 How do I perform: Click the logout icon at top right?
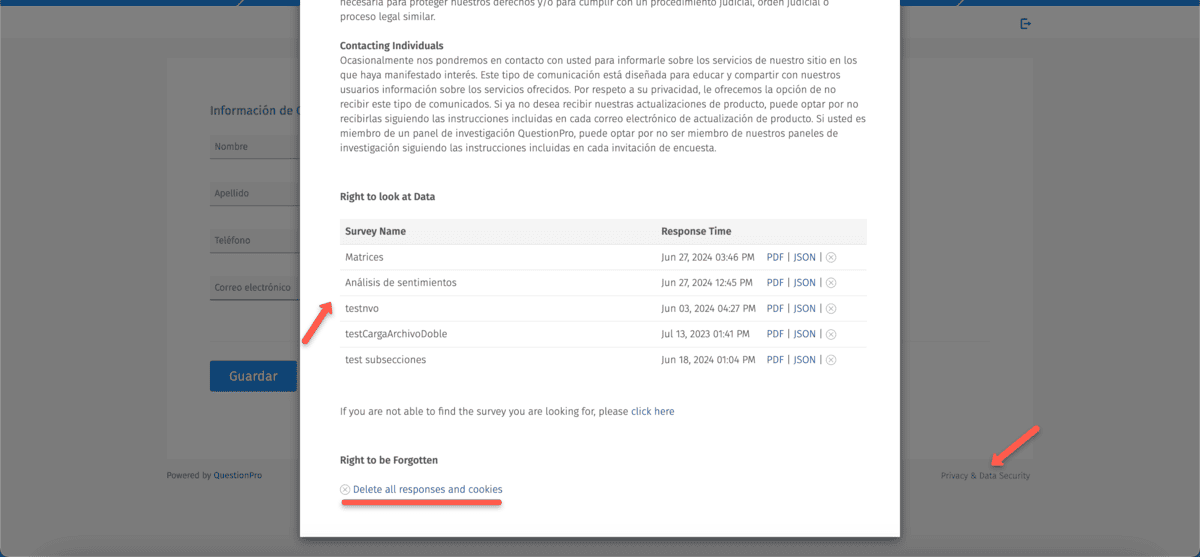(1025, 24)
